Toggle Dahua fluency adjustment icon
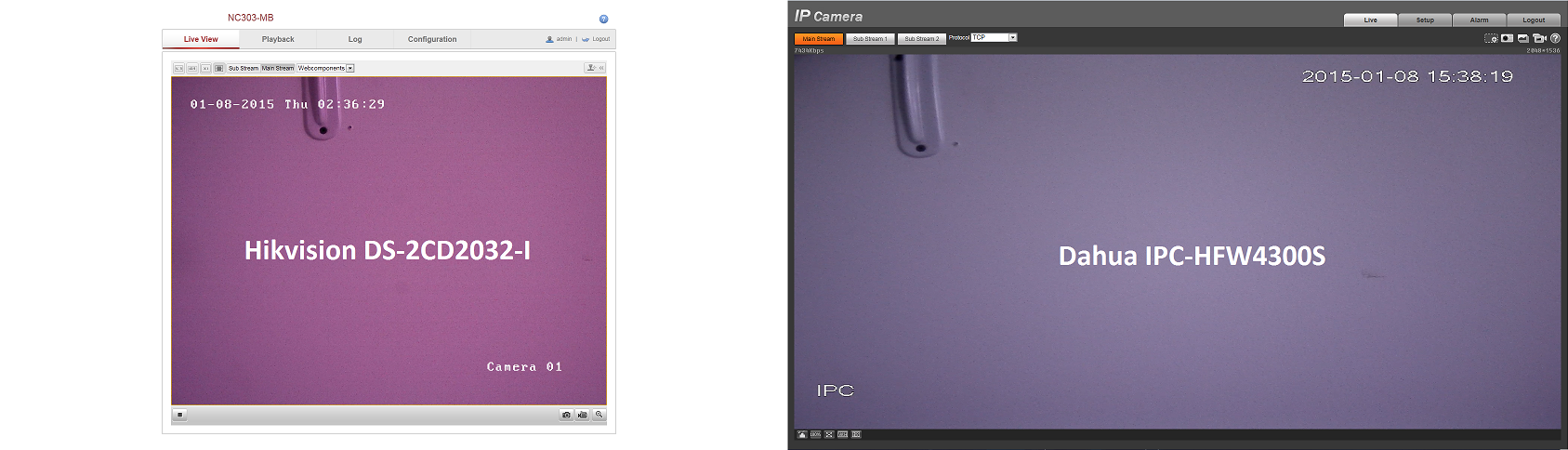 pyautogui.click(x=856, y=434)
